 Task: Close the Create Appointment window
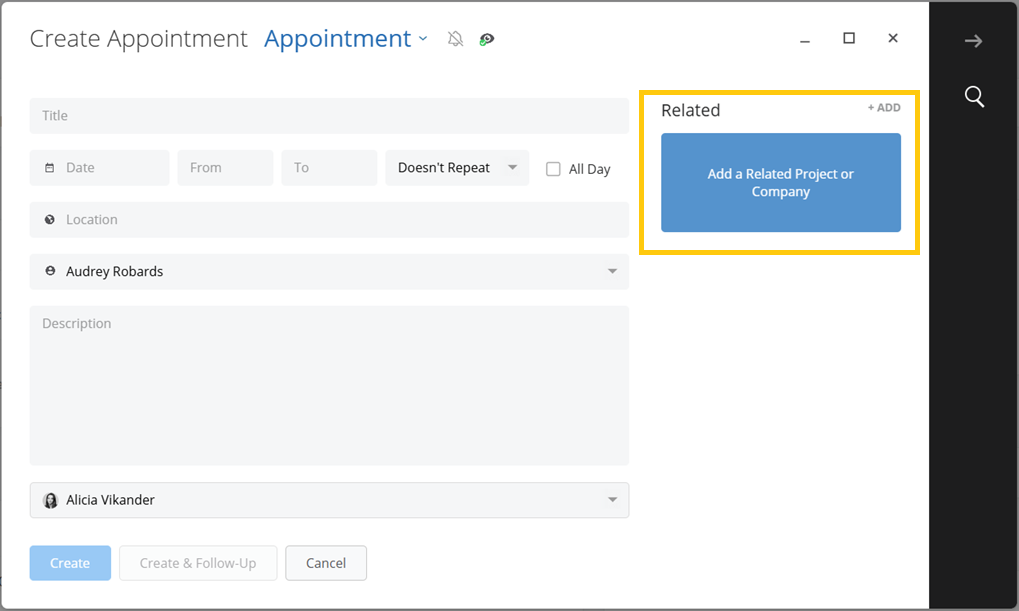click(893, 38)
